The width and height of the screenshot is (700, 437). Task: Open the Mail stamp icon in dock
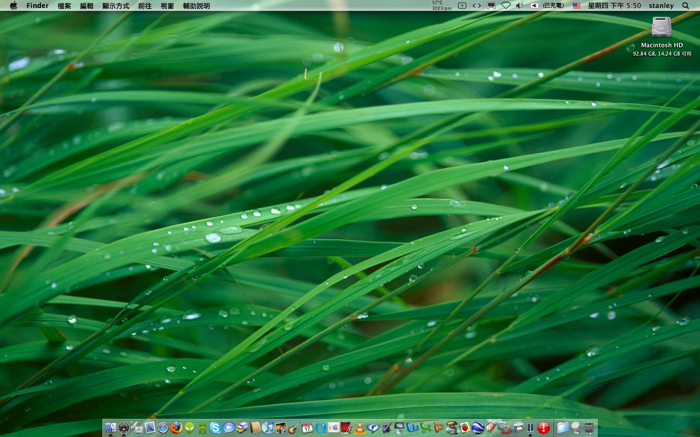[x=150, y=428]
